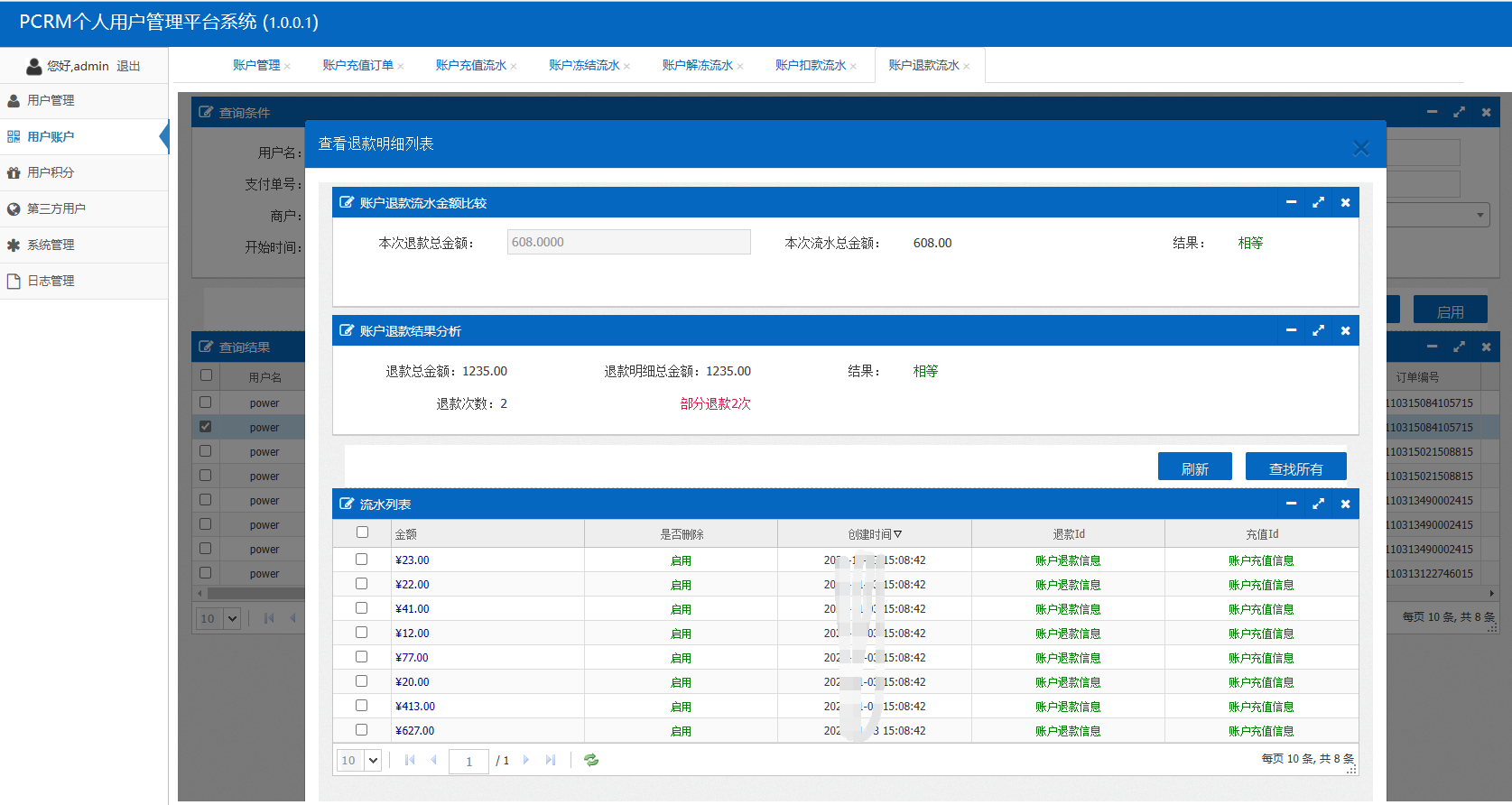Close the 账户充值订单 tab via its x
Screen dimensions: 1512x805
[401, 66]
